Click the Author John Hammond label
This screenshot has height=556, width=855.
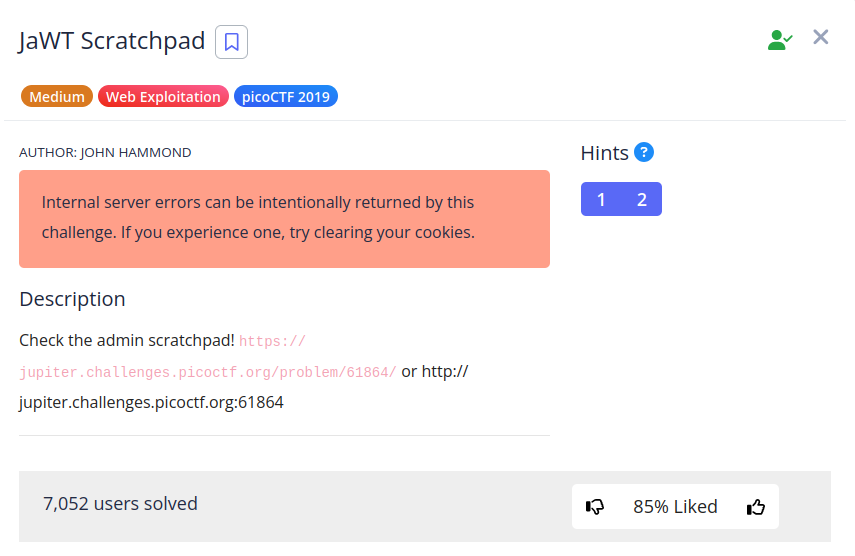coord(105,153)
